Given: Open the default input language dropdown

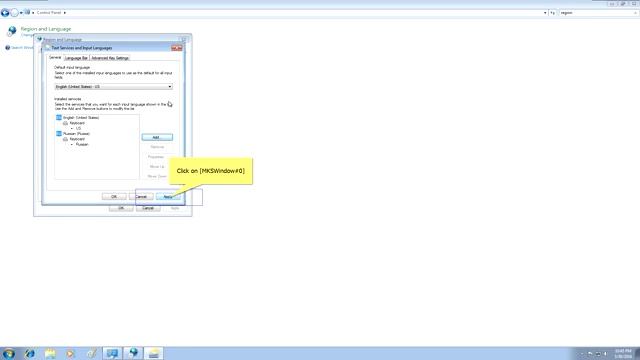Looking at the screenshot, I should (x=113, y=87).
